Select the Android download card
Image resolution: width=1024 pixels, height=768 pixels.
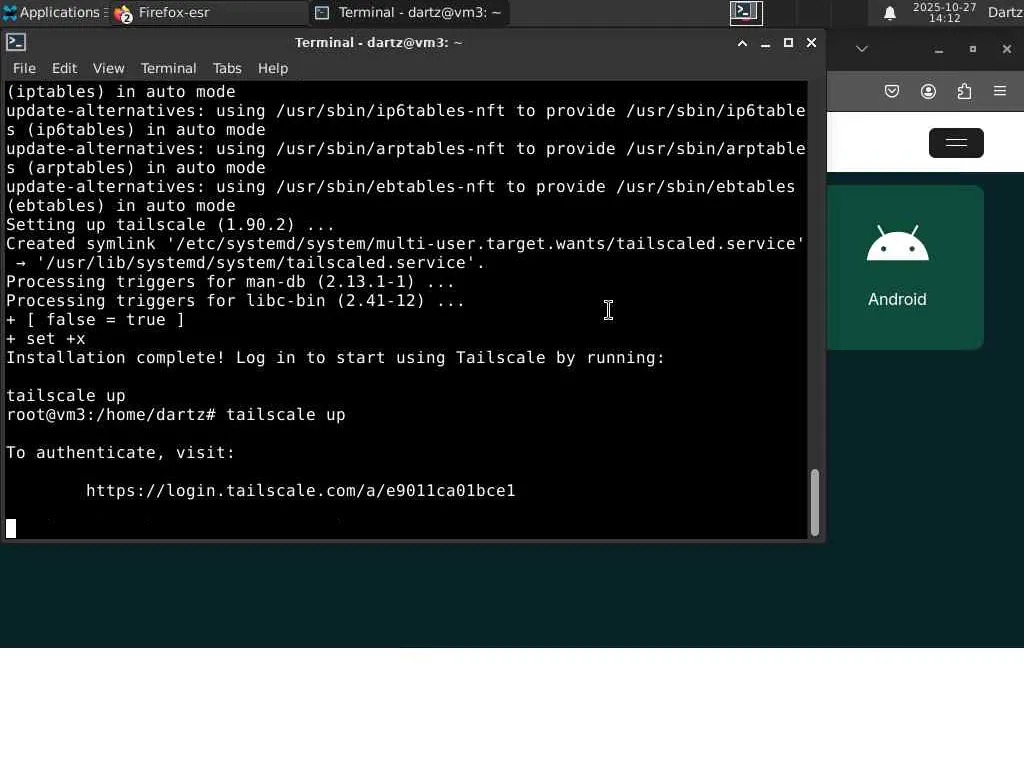coord(905,268)
